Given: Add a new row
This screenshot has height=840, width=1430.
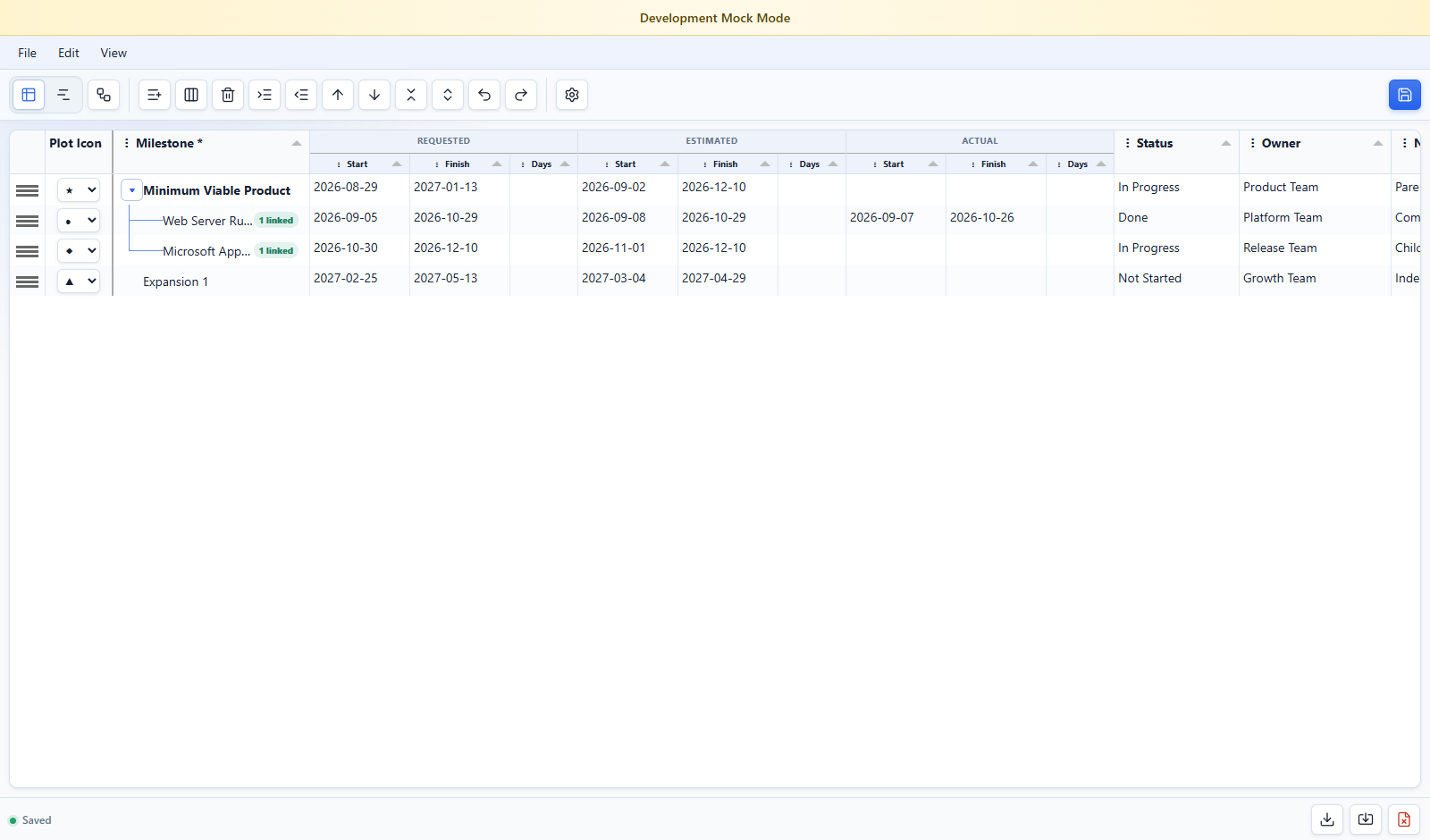Looking at the screenshot, I should pyautogui.click(x=155, y=95).
